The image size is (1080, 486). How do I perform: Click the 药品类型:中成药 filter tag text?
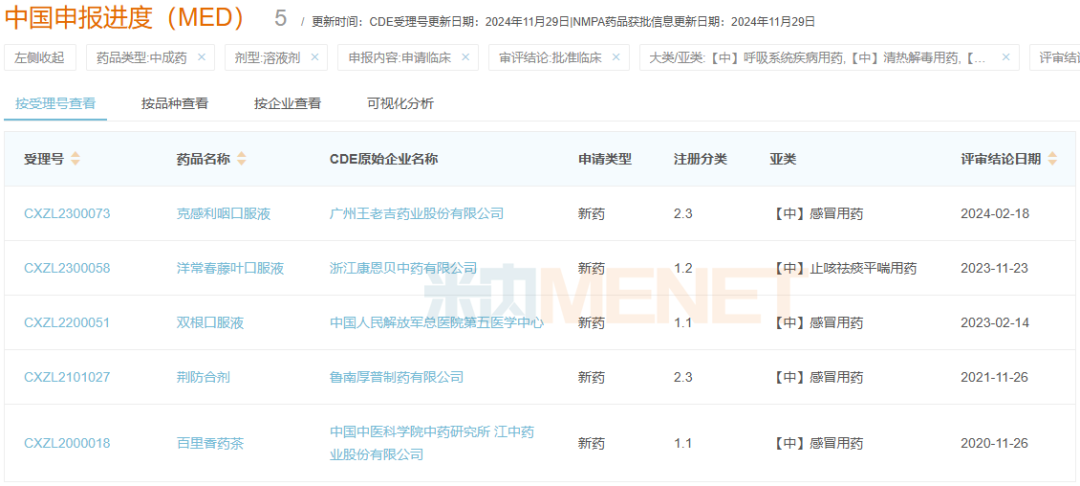click(141, 58)
